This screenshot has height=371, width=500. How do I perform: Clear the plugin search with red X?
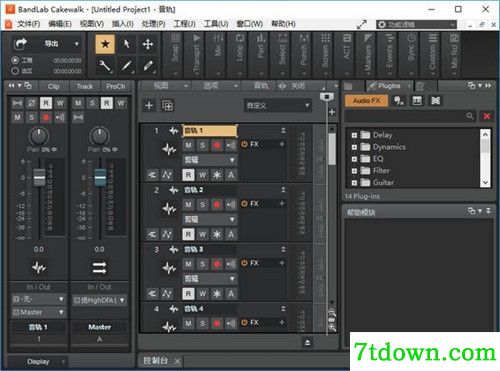(486, 116)
